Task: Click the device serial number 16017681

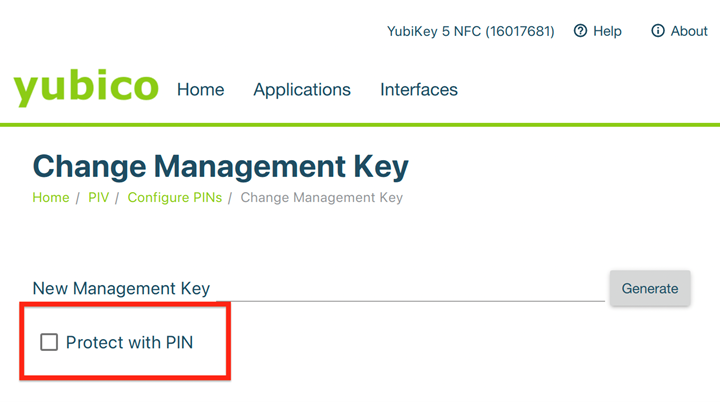Action: pos(522,31)
